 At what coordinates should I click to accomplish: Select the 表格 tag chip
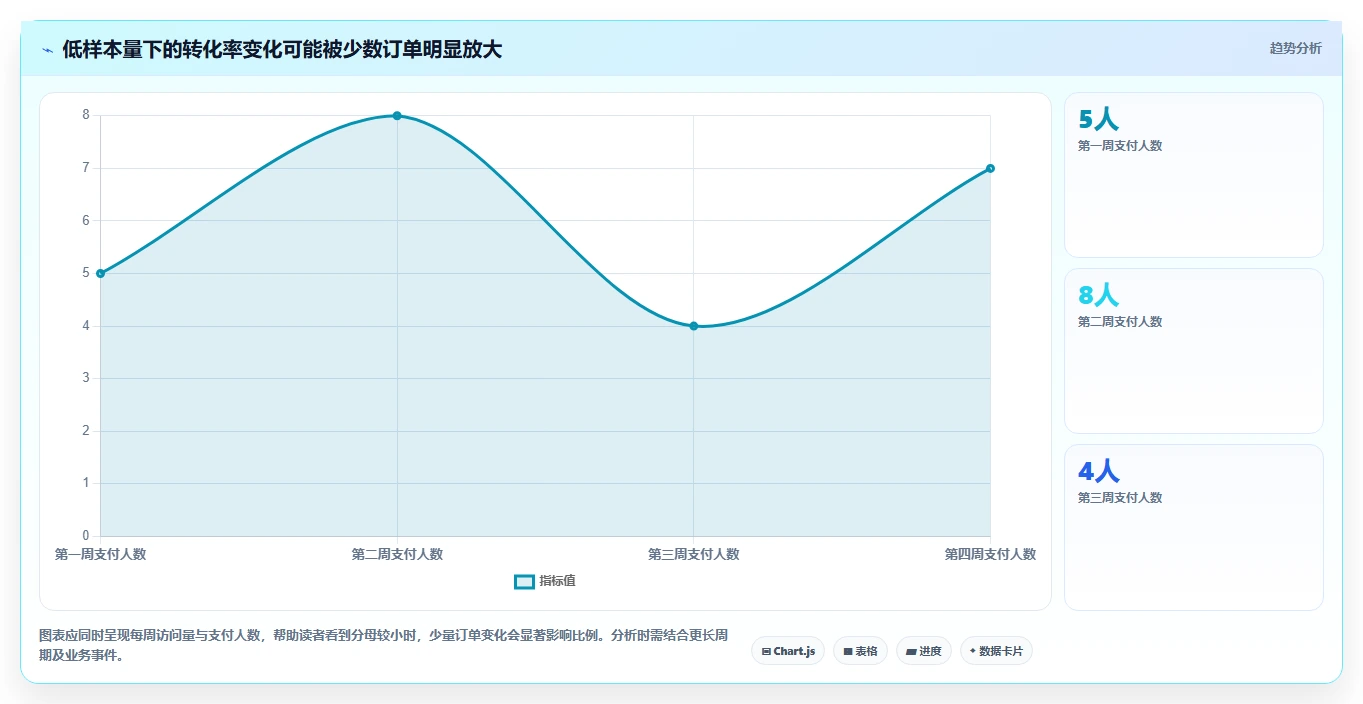[860, 651]
